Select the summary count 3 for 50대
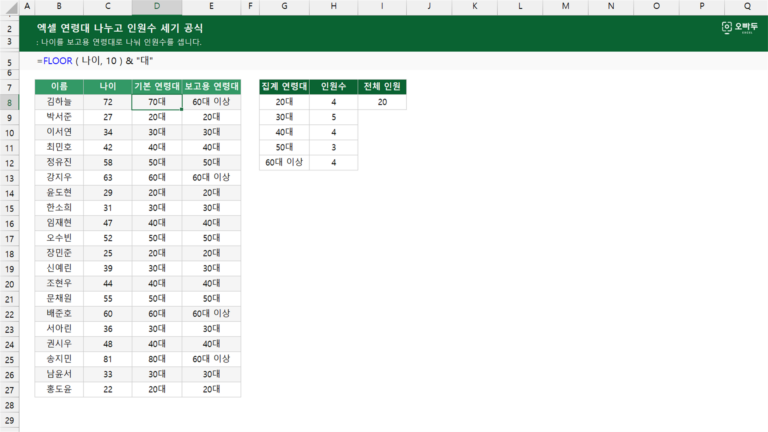Image resolution: width=768 pixels, height=432 pixels. click(x=334, y=147)
